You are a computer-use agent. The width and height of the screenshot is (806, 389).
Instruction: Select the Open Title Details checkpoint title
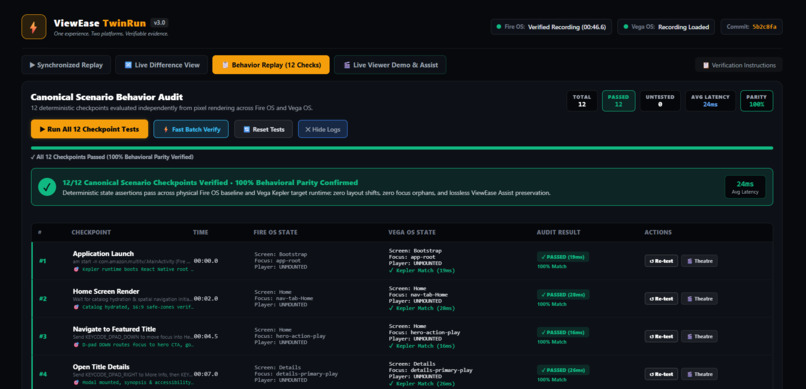[101, 367]
